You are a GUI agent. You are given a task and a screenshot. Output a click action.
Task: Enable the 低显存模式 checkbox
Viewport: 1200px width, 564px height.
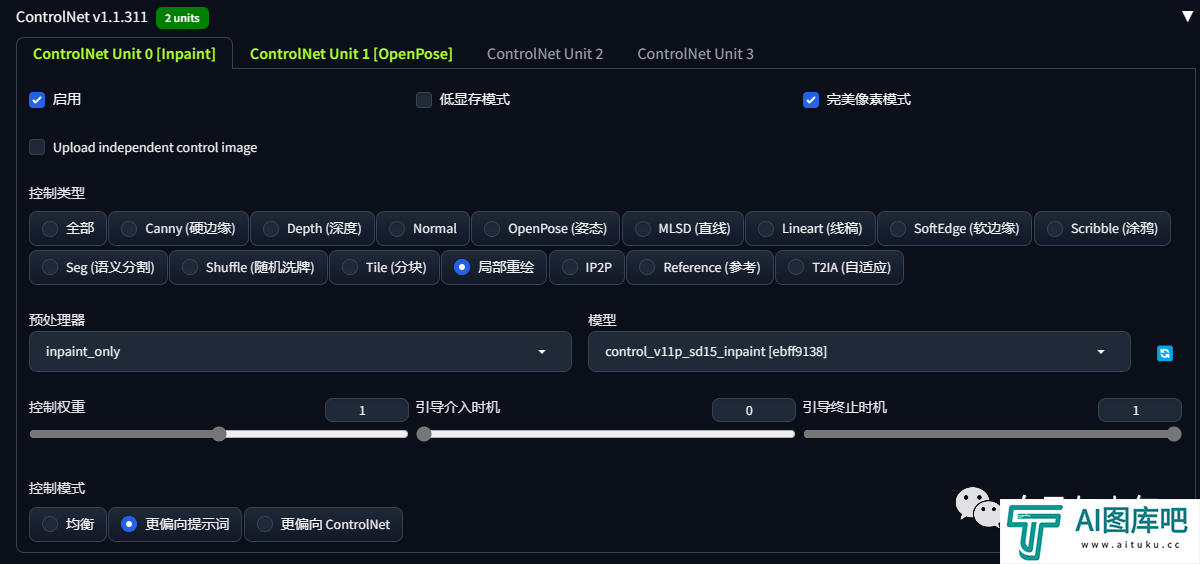tap(424, 99)
